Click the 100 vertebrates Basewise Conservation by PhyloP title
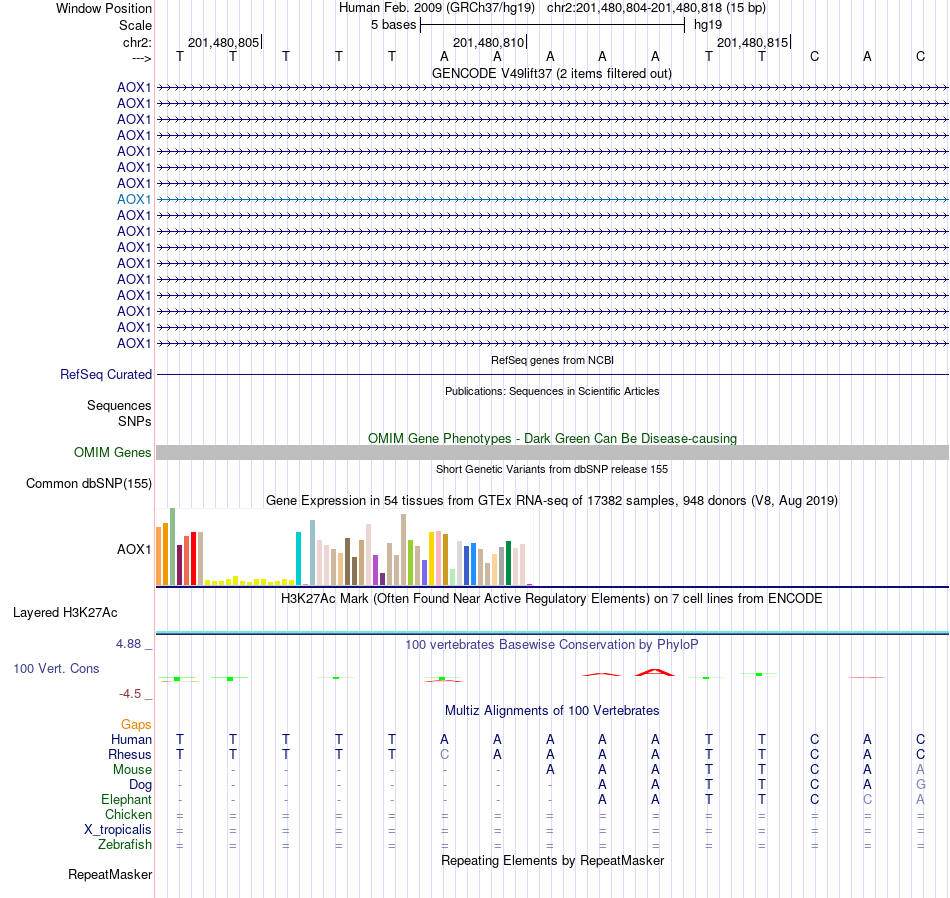The height and width of the screenshot is (898, 950). point(552,645)
